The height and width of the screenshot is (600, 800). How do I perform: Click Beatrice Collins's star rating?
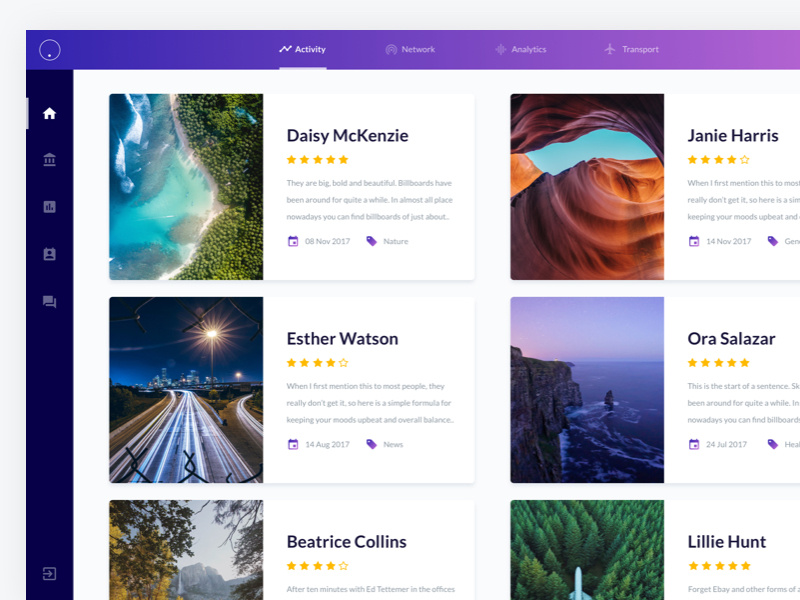pyautogui.click(x=317, y=566)
